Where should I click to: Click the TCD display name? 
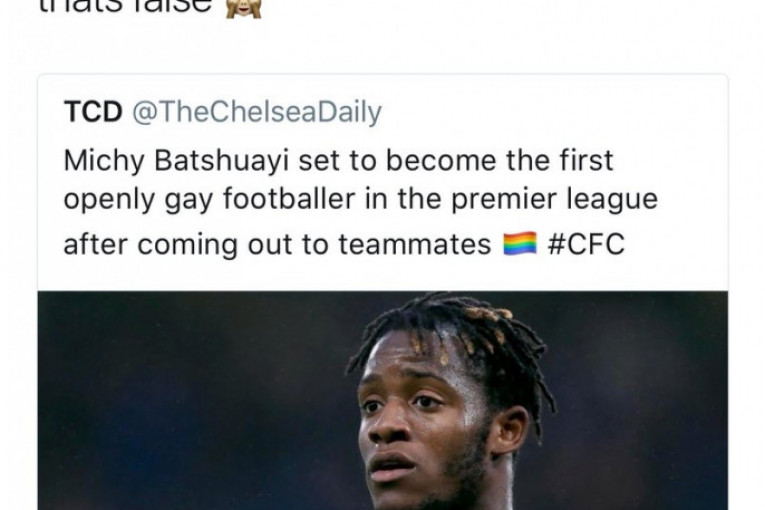pos(93,112)
